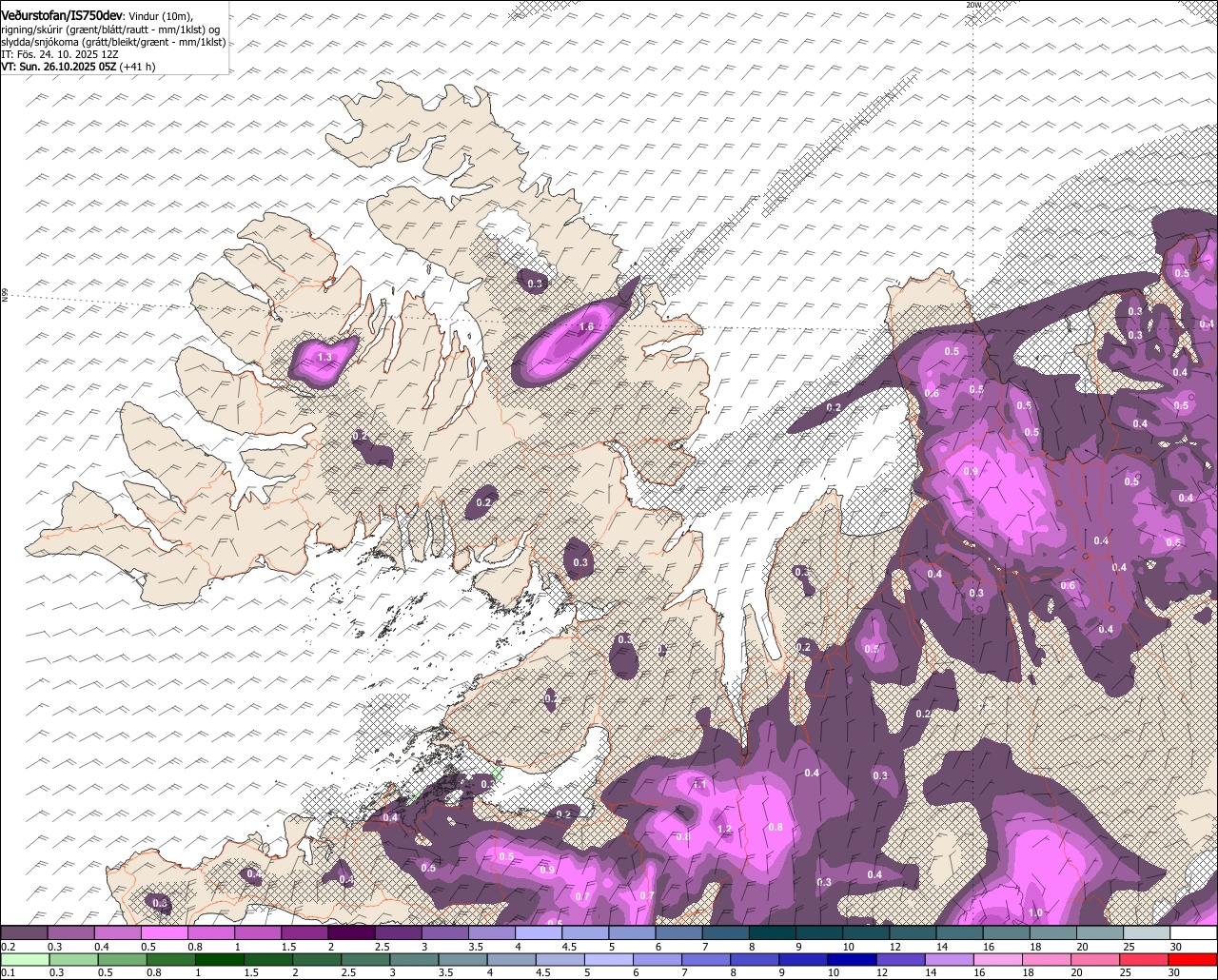1218x980 pixels.
Task: Pick the 1–1.5 swatch in the purple legend row
Action: coord(258,932)
